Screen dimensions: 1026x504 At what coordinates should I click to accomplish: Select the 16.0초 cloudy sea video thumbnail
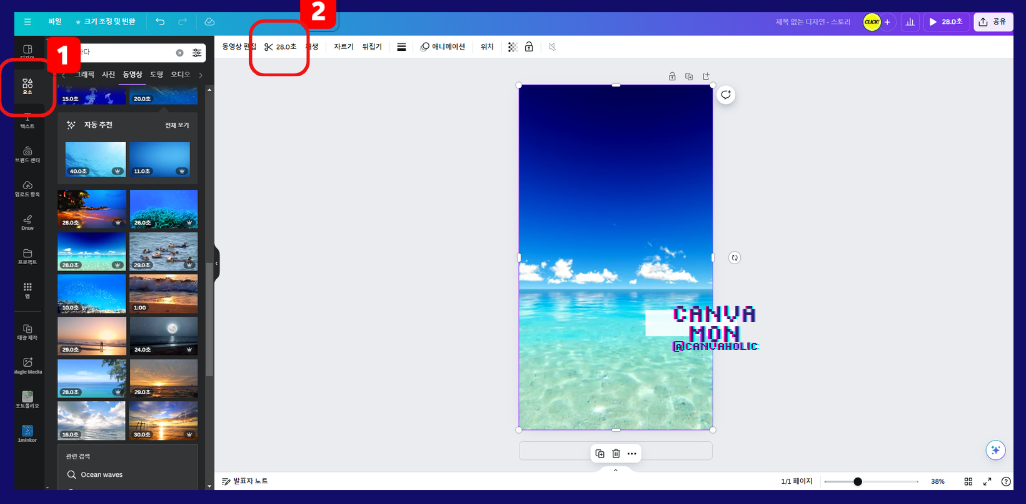92,420
